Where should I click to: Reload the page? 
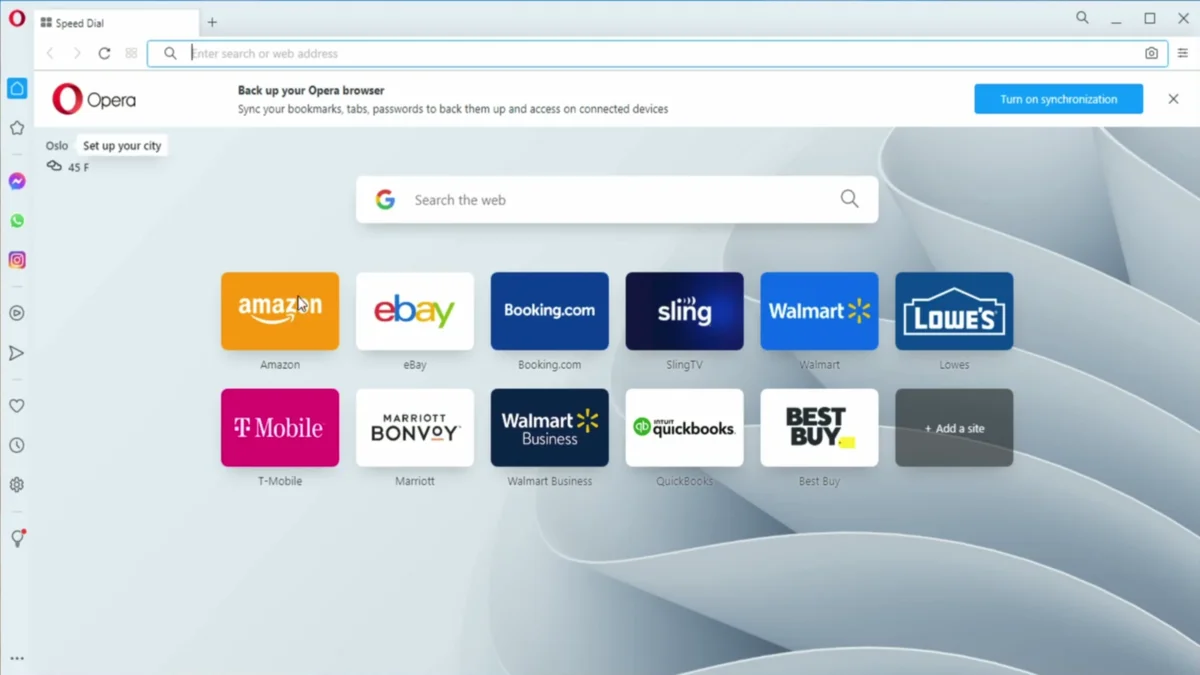[104, 53]
